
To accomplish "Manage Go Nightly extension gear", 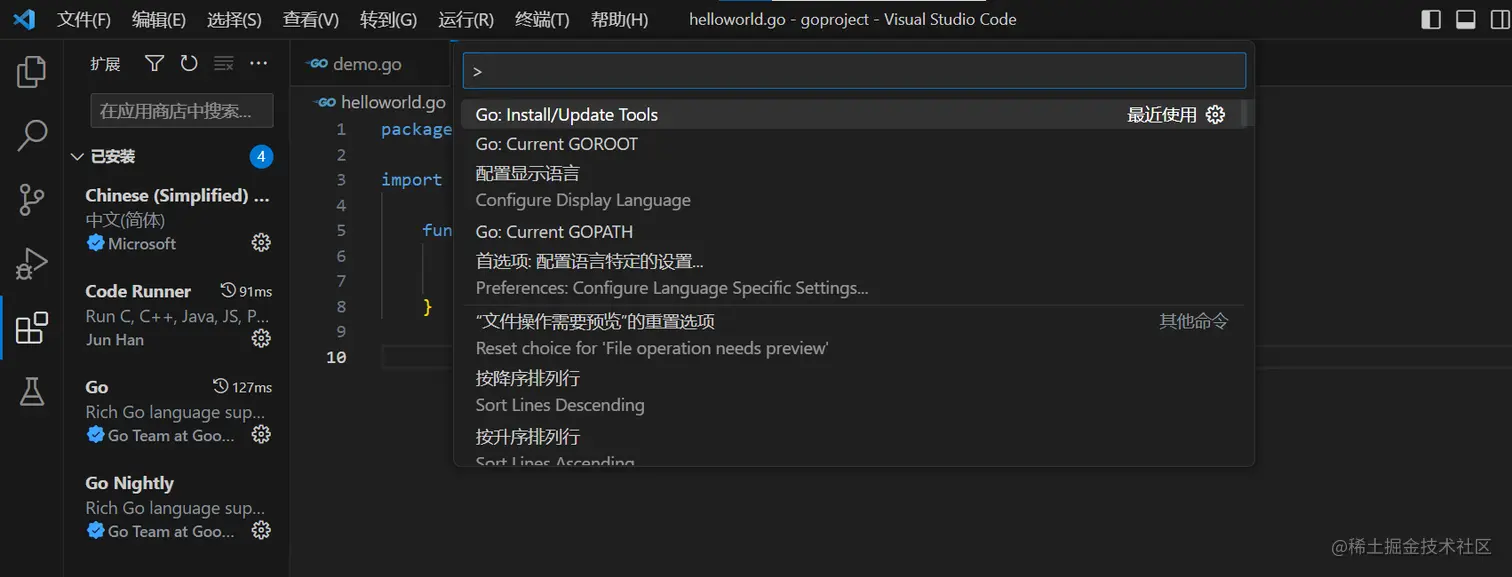I will click(261, 531).
